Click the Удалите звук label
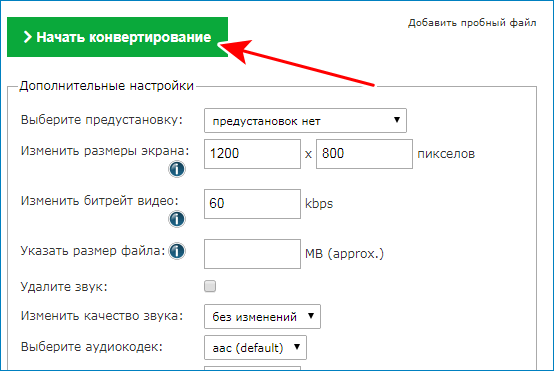The height and width of the screenshot is (371, 554). [64, 287]
